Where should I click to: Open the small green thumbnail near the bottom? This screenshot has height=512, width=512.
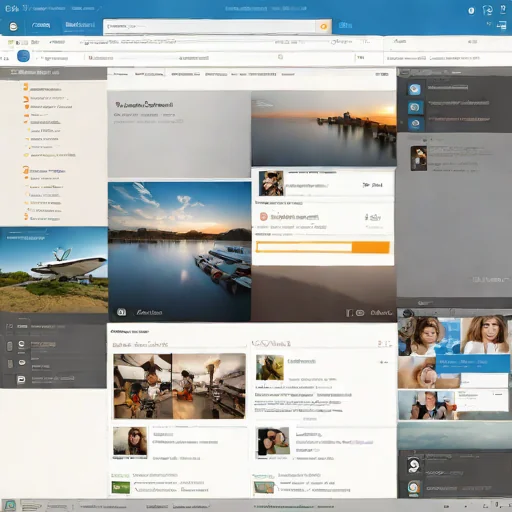(121, 487)
